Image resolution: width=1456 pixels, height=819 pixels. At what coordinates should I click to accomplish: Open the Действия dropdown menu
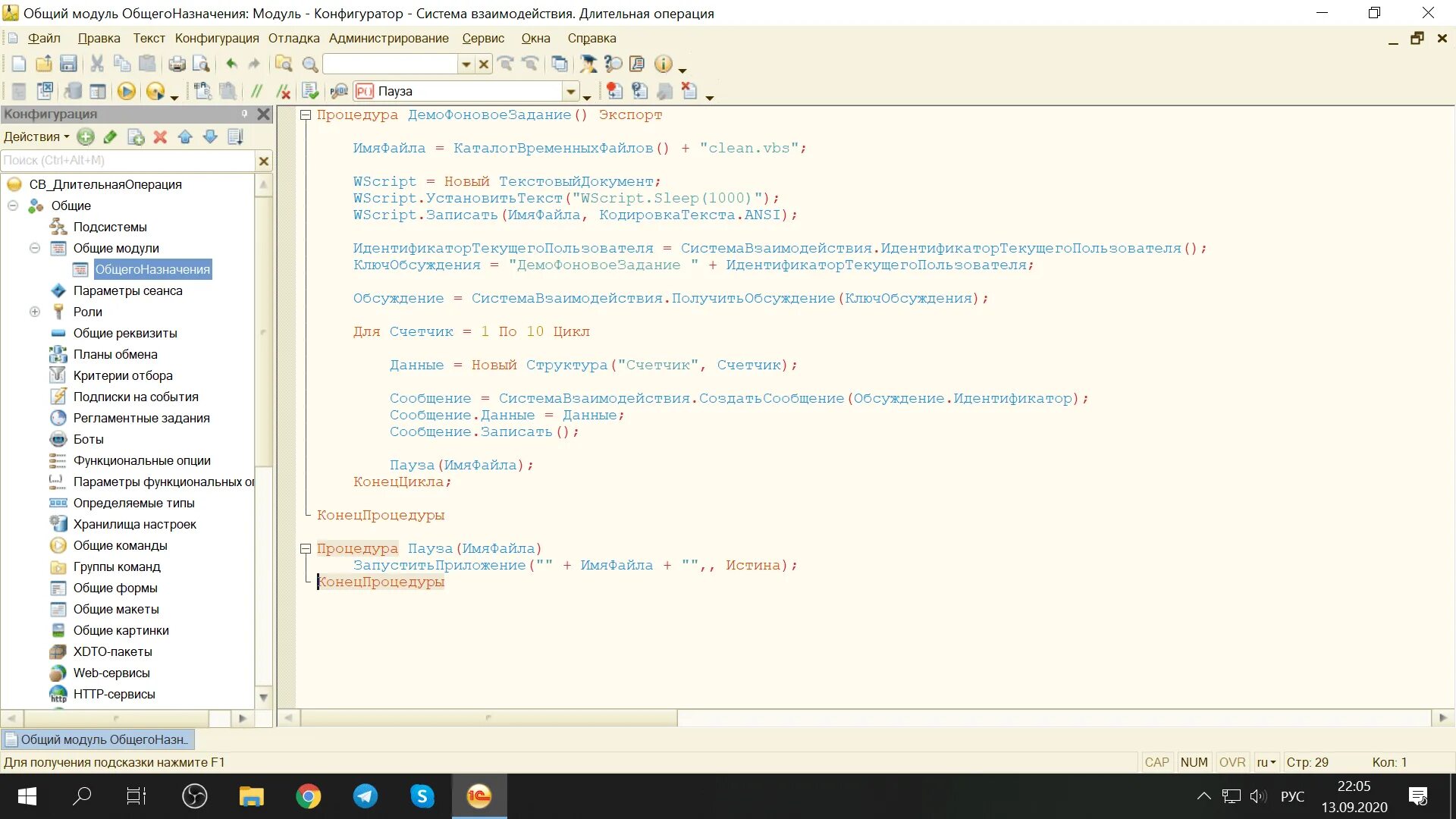(36, 137)
